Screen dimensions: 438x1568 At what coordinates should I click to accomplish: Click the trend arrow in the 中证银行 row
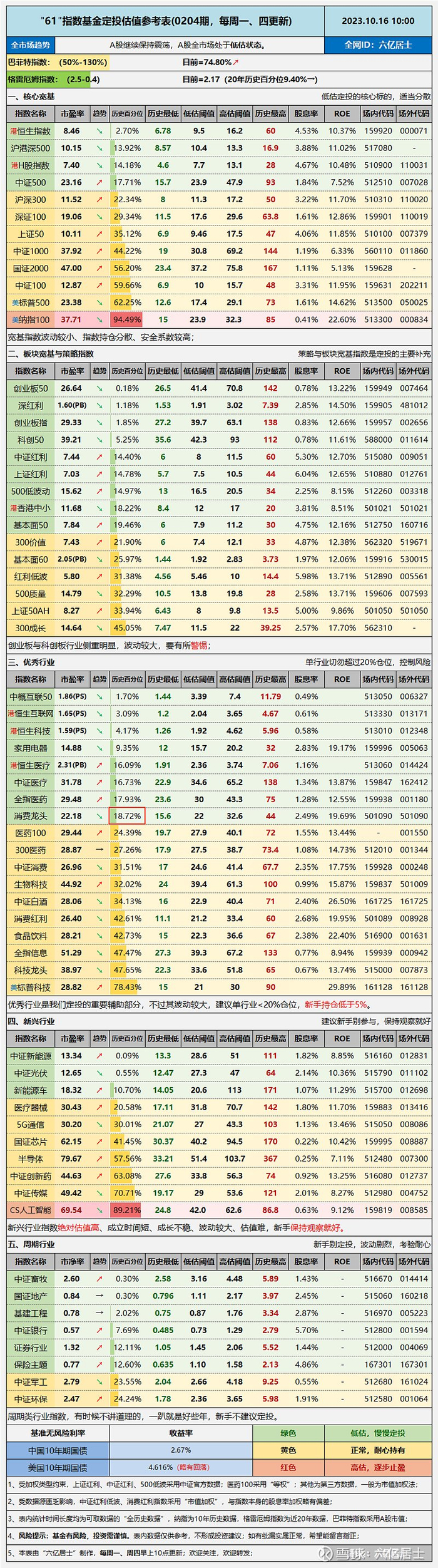click(x=99, y=1330)
